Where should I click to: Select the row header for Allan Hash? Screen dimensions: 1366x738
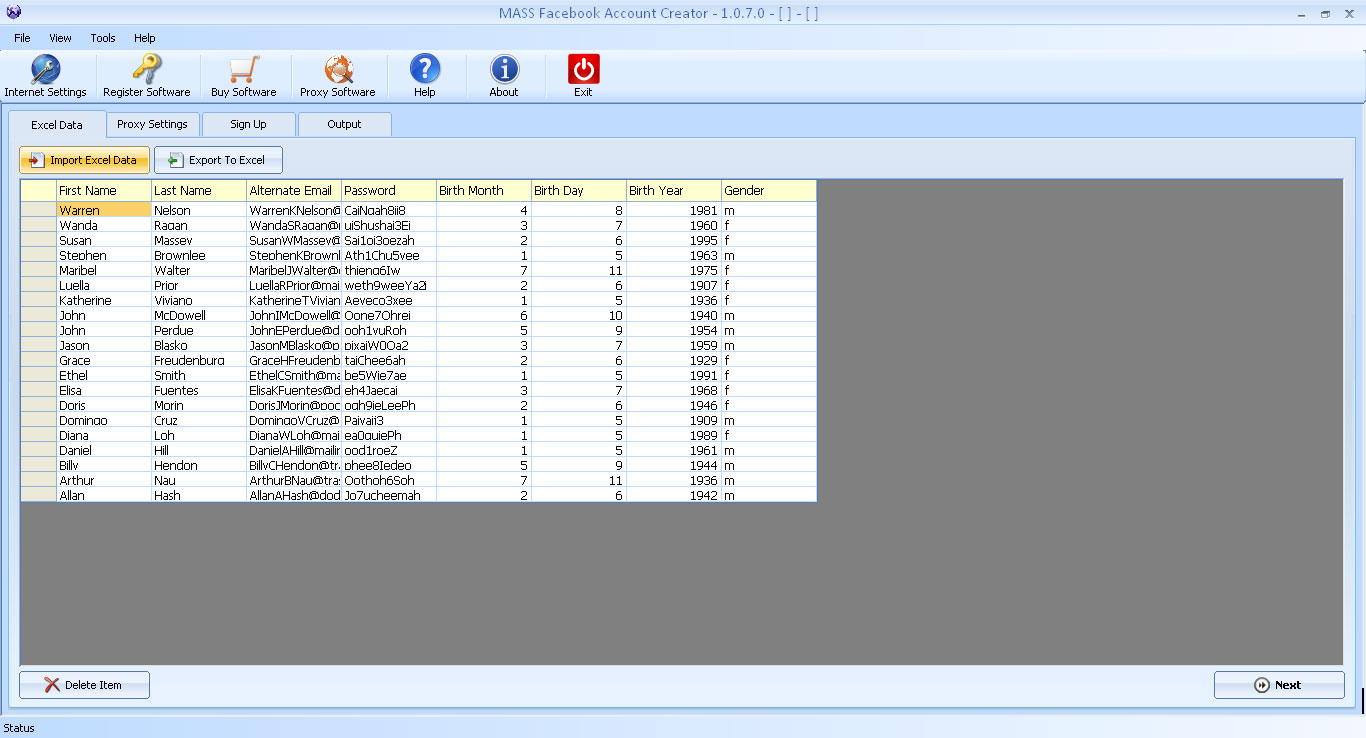(x=38, y=496)
